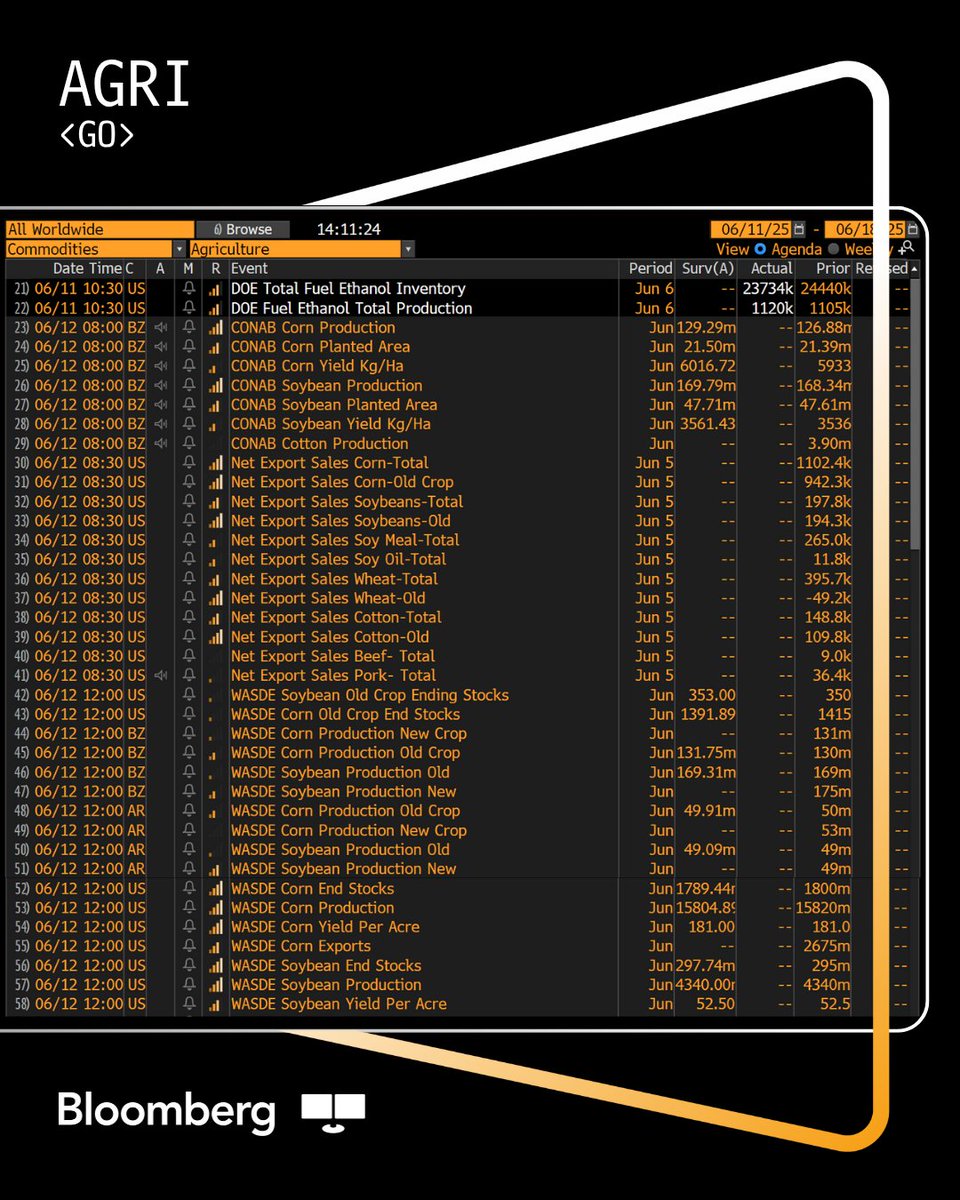Click relevance bars icon for Net Export Sales Soybeans-Old
Screen dimensions: 960x1200
coord(215,521)
